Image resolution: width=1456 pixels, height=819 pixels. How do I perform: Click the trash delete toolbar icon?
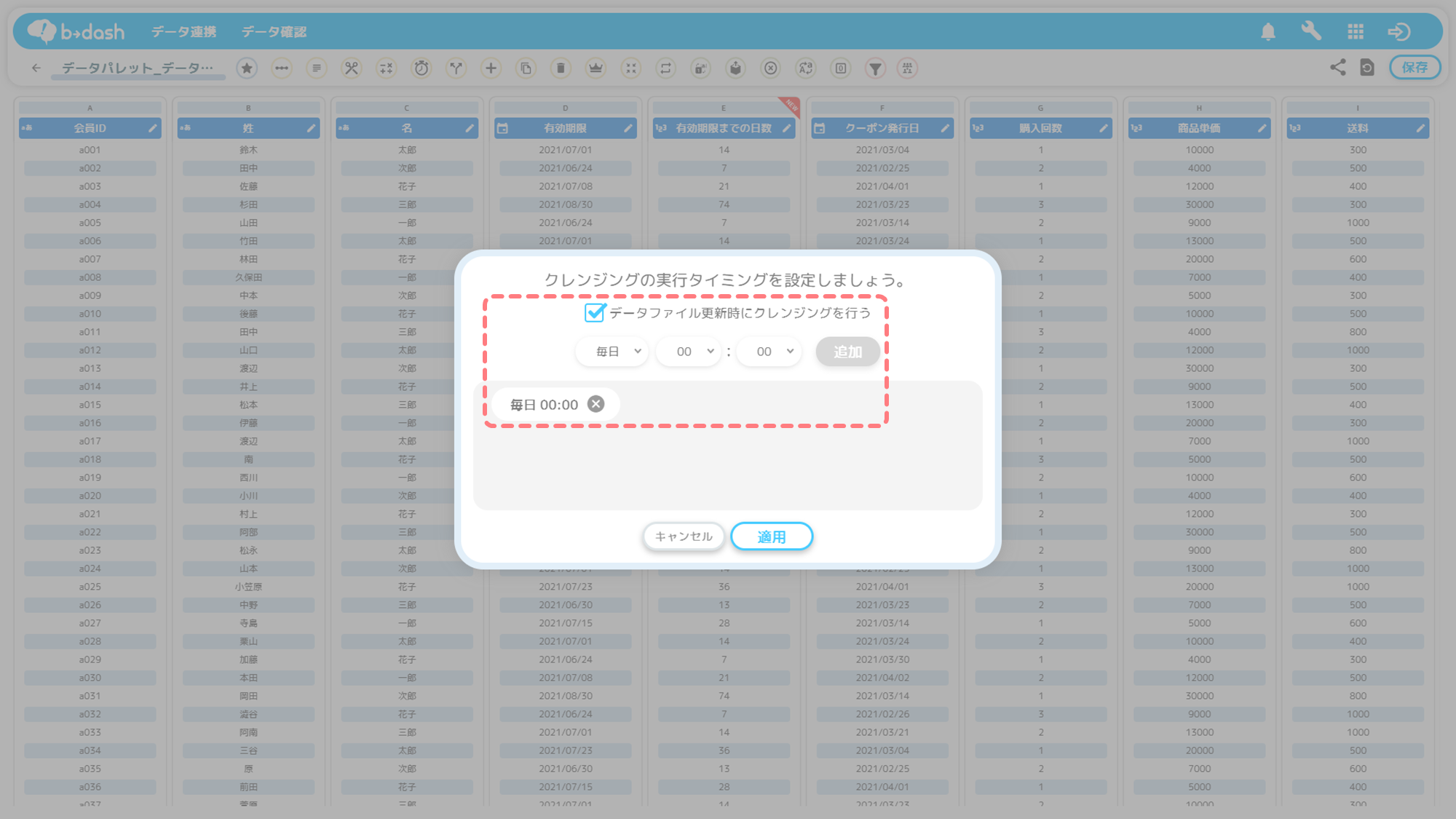click(x=561, y=68)
